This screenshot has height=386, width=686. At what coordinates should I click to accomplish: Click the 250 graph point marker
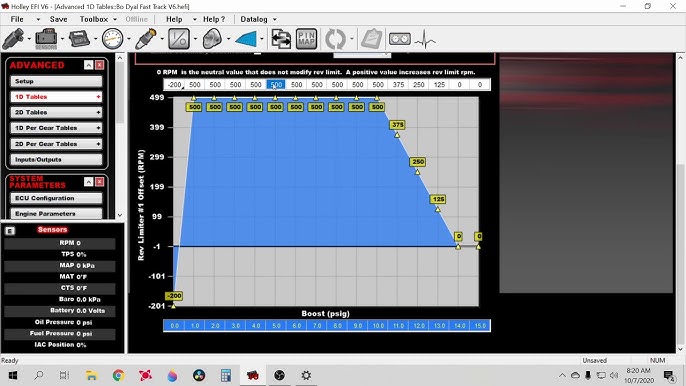coord(417,172)
